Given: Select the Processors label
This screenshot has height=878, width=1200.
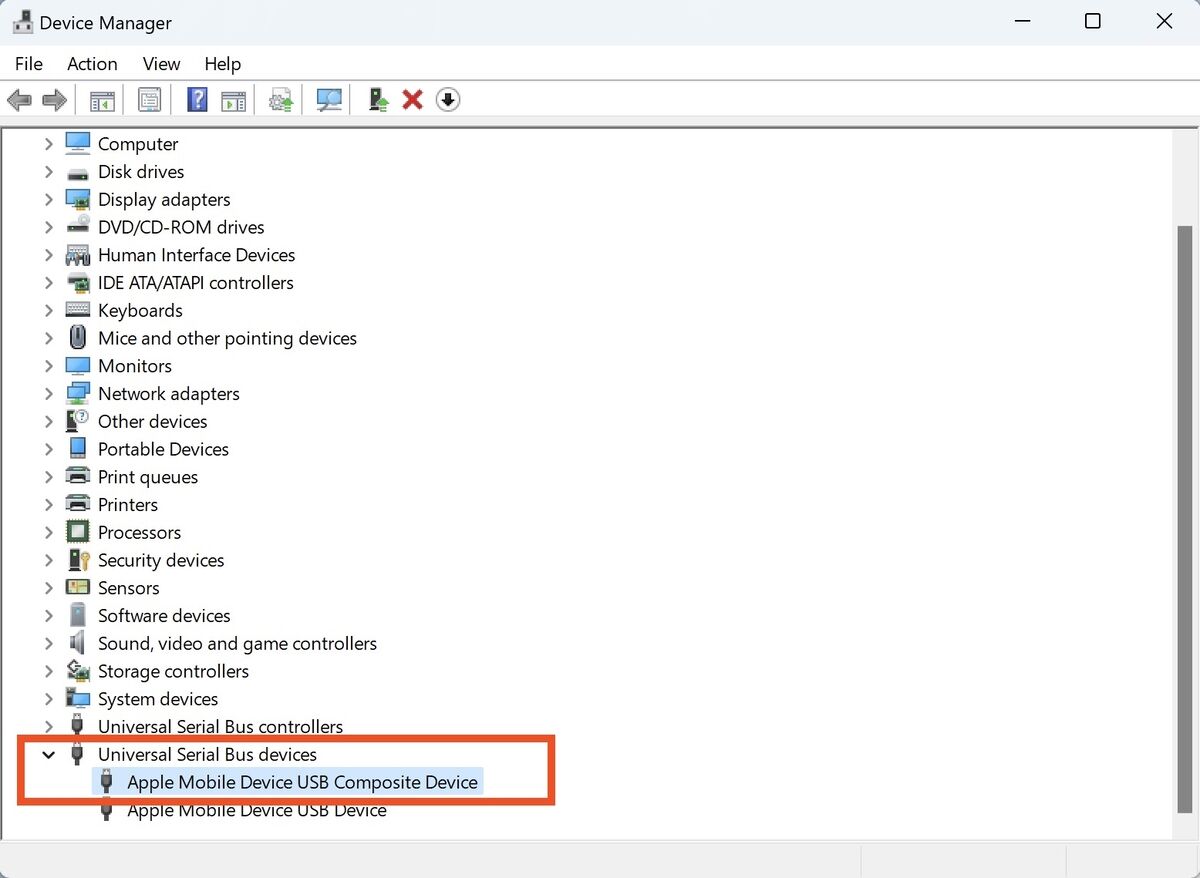Looking at the screenshot, I should click(139, 532).
